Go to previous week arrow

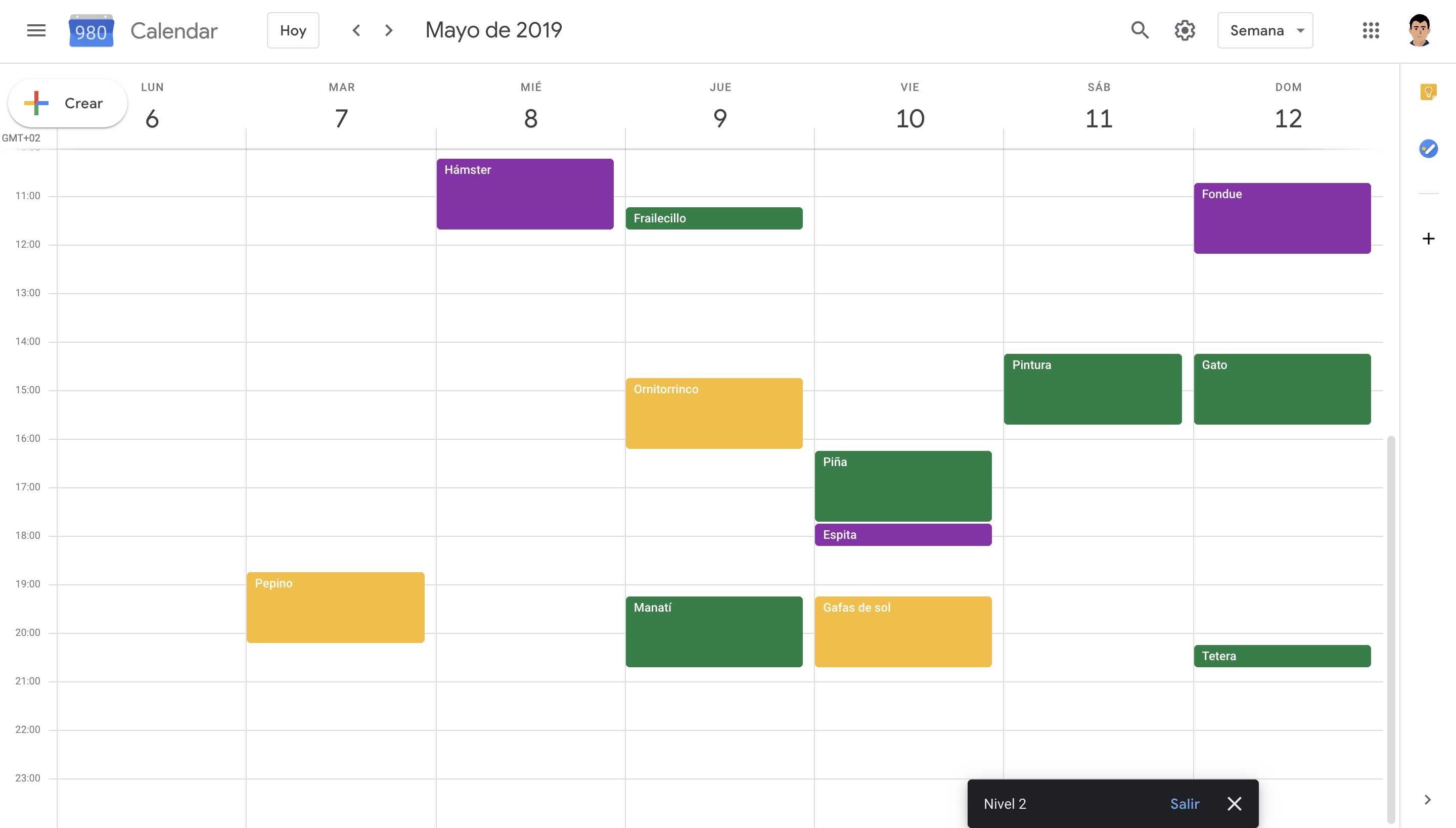click(x=356, y=30)
